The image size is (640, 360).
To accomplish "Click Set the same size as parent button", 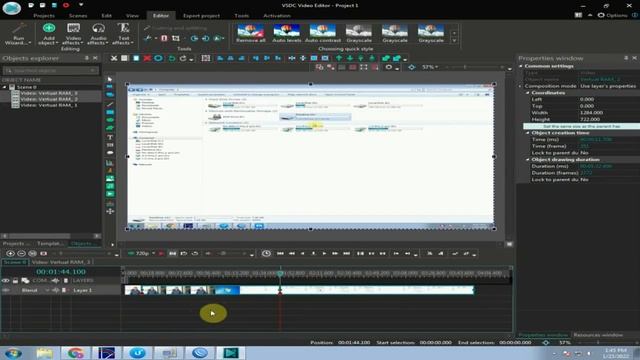I will [x=582, y=127].
